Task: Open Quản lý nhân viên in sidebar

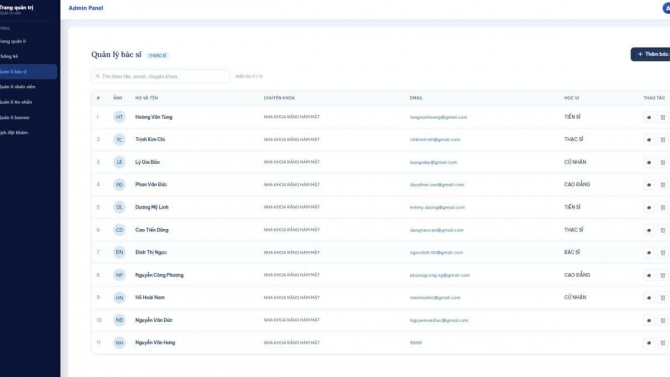Action: [27, 87]
